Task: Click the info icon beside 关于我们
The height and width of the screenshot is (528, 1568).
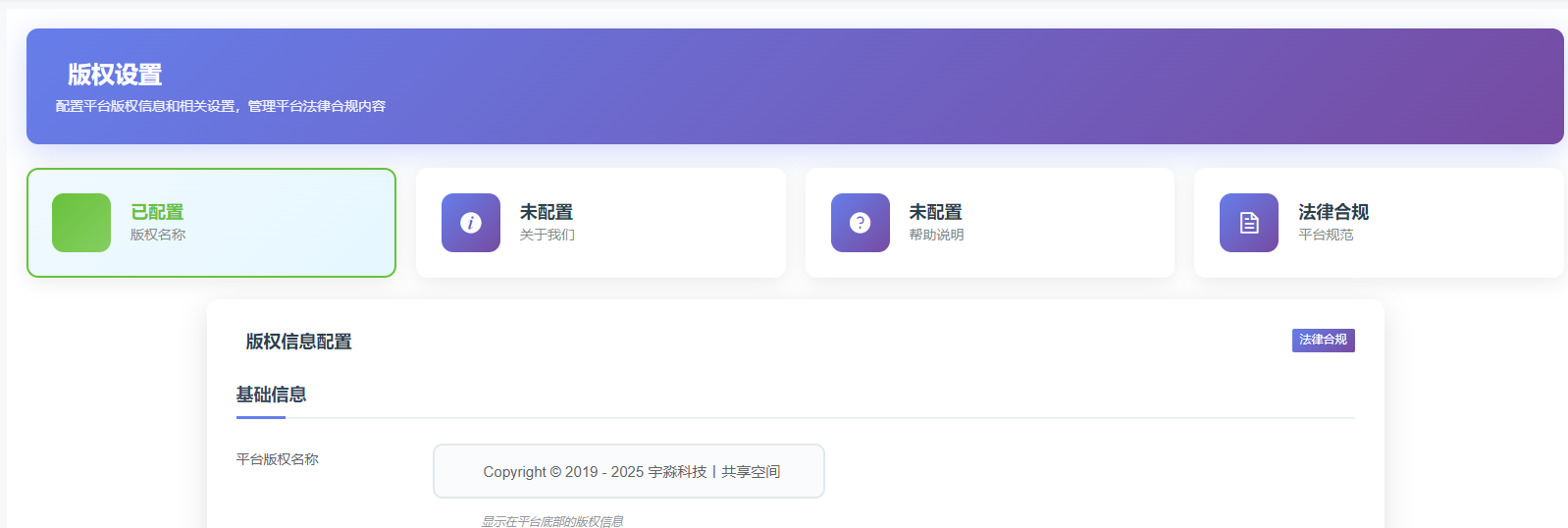Action: [x=471, y=223]
